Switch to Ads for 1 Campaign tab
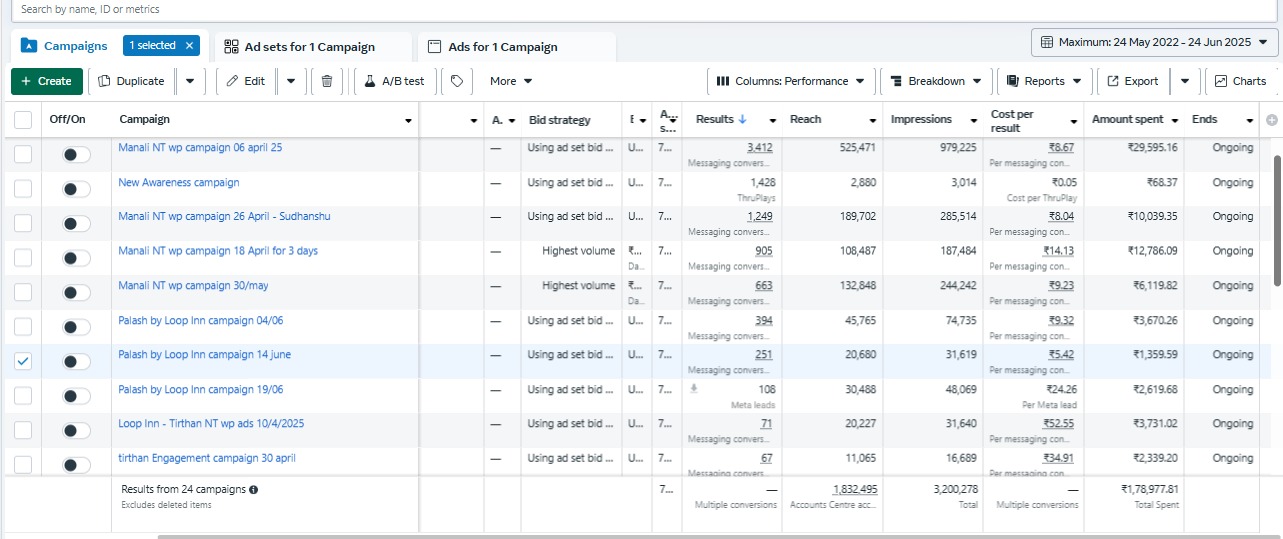 503,47
